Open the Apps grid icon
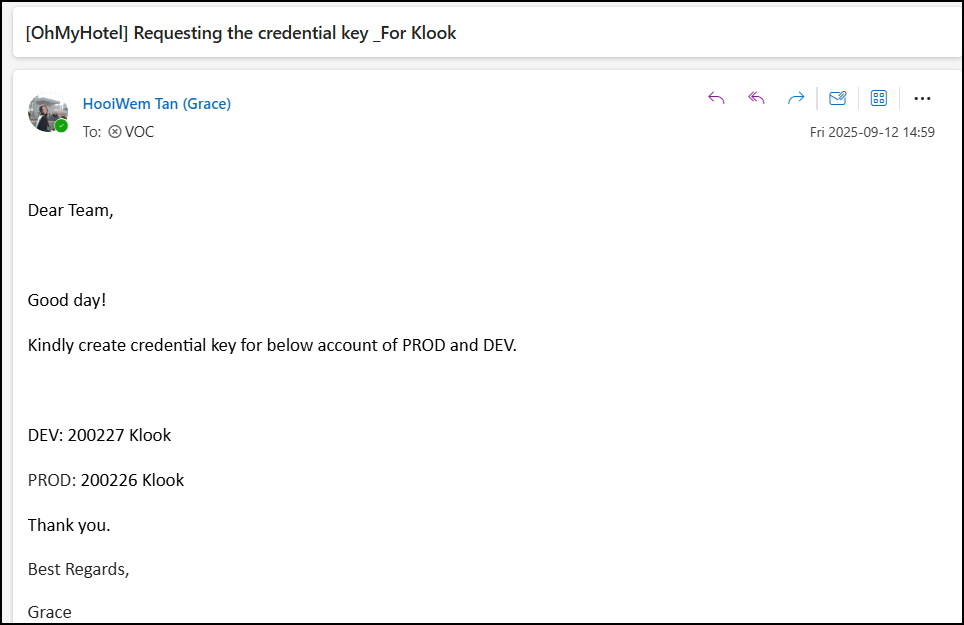Screen dimensions: 964x625 pos(879,98)
